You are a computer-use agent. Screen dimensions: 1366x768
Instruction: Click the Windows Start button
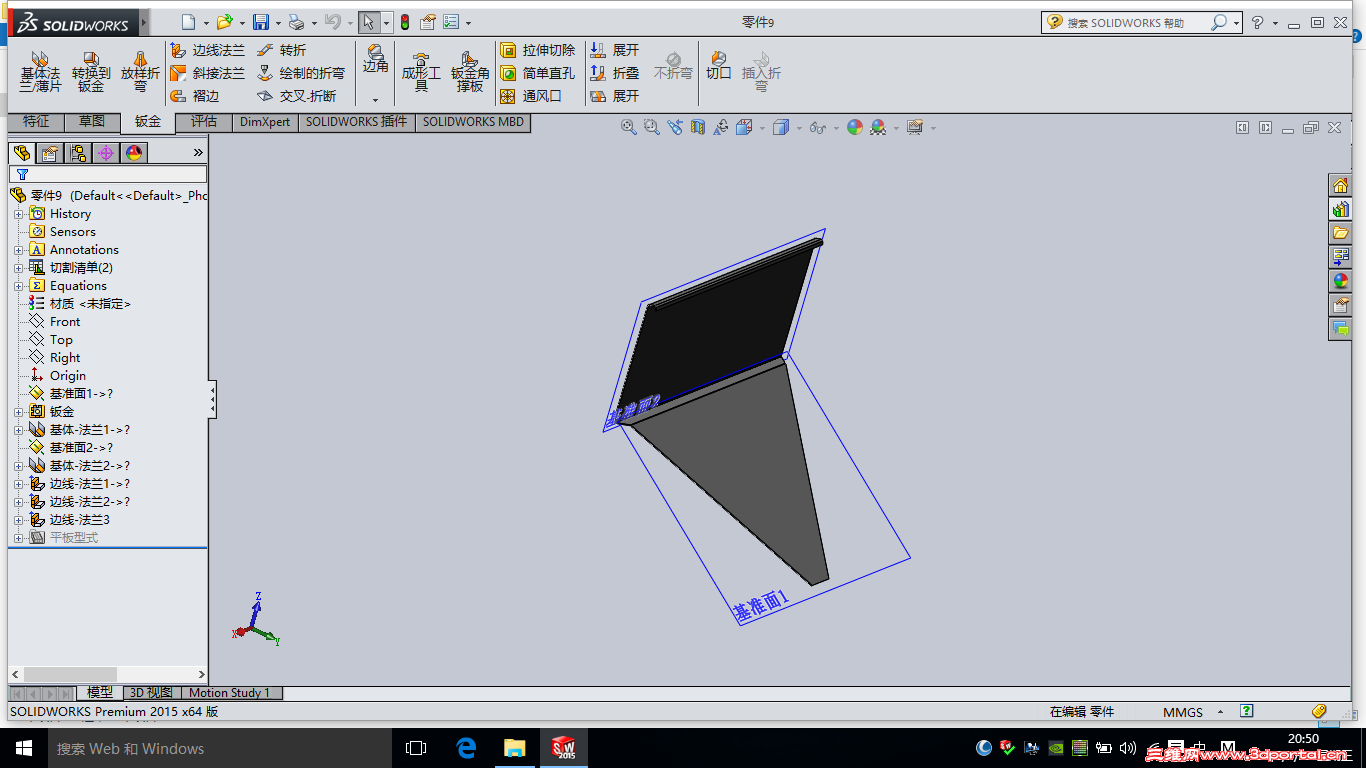(x=24, y=748)
